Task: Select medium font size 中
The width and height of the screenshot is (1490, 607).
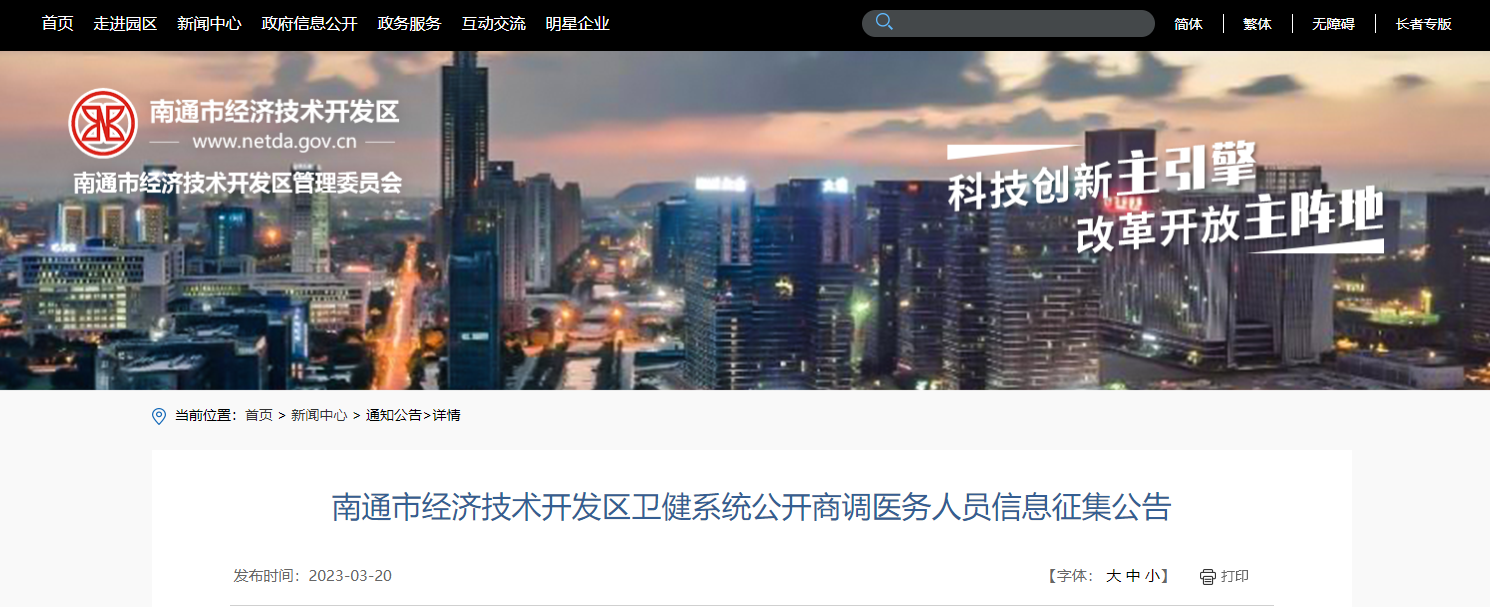Action: pos(1133,576)
